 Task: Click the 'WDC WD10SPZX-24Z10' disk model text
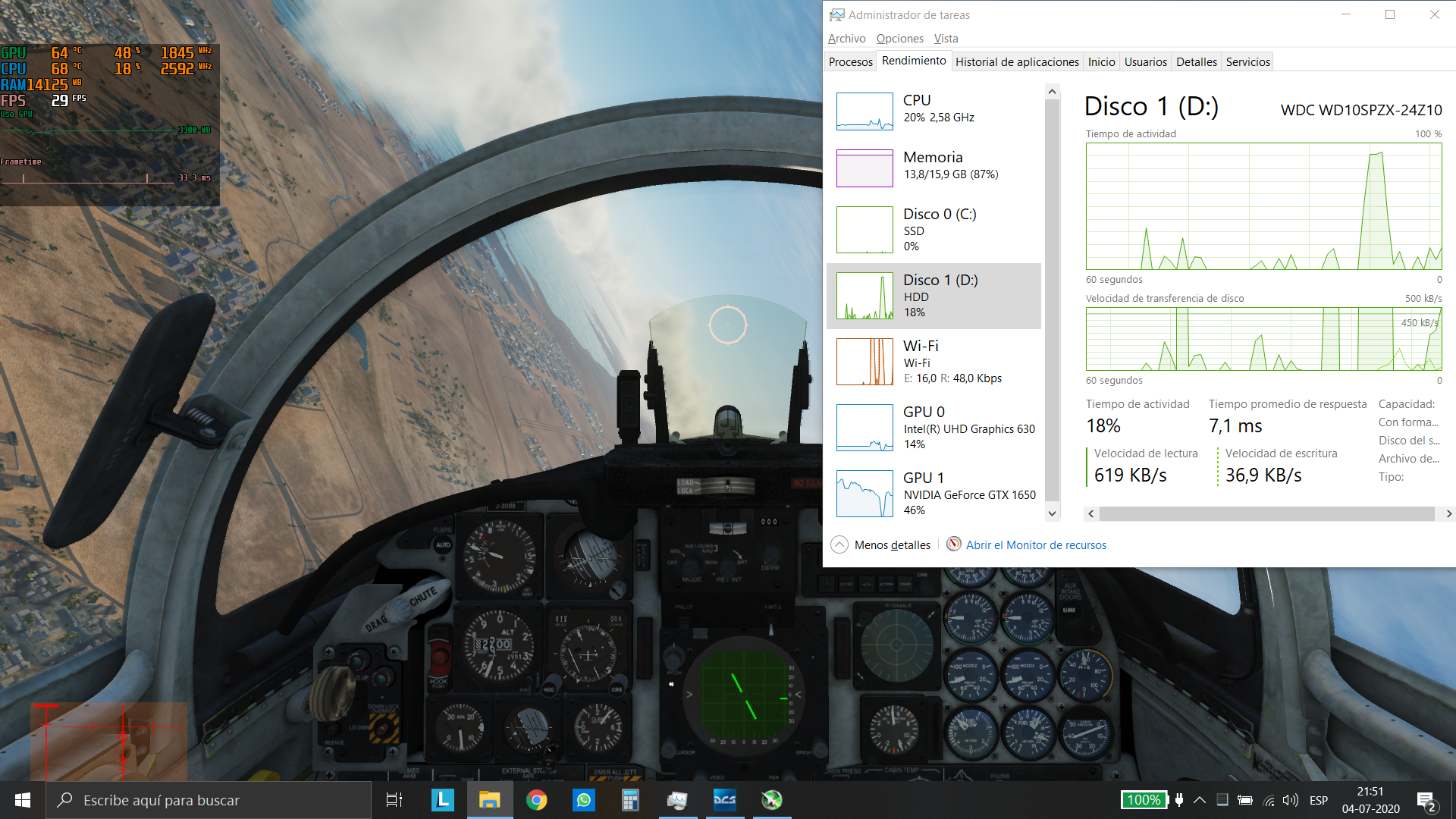tap(1361, 110)
